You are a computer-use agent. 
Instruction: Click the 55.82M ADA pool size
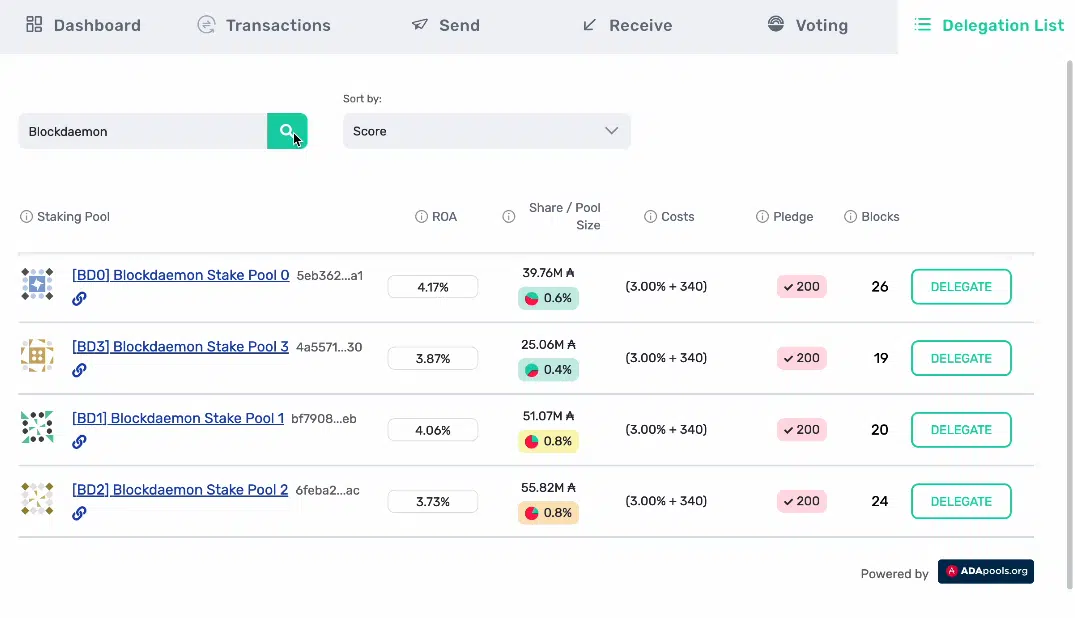548,488
